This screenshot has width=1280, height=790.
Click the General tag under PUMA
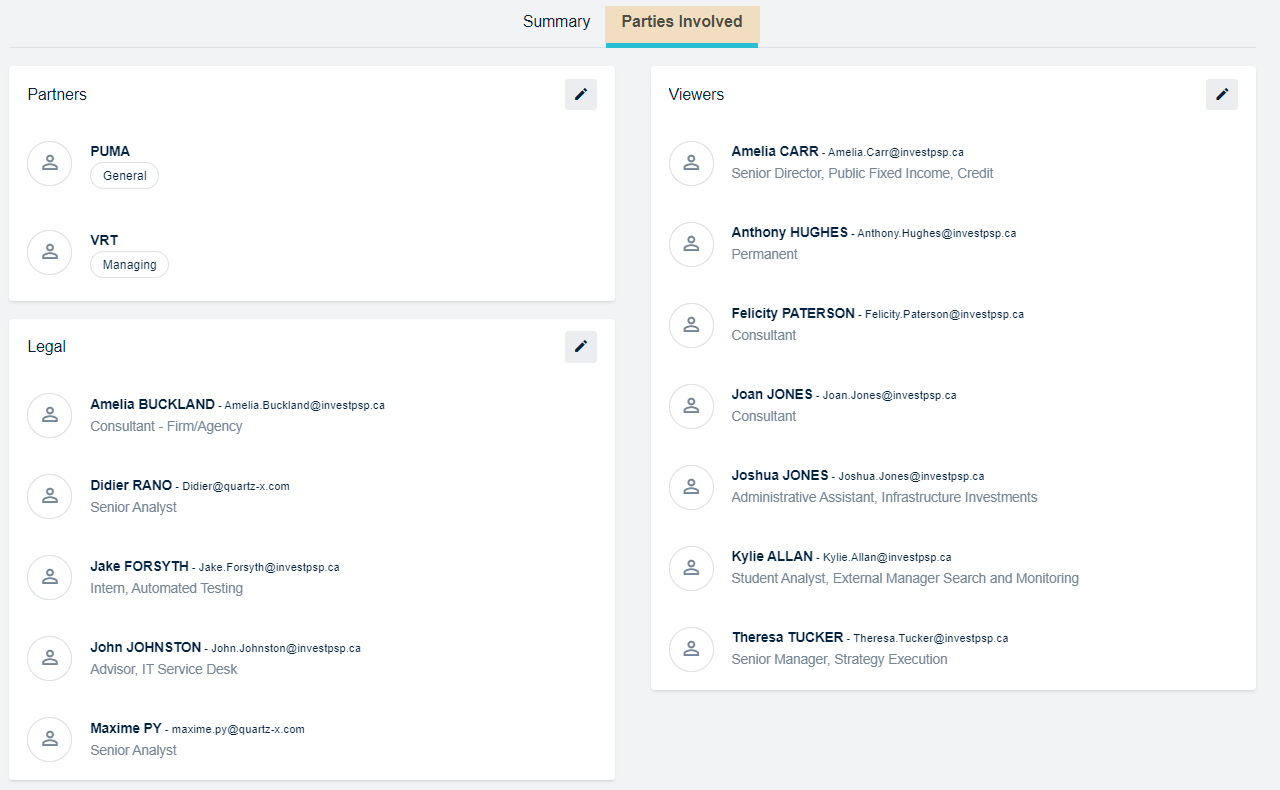pyautogui.click(x=124, y=176)
